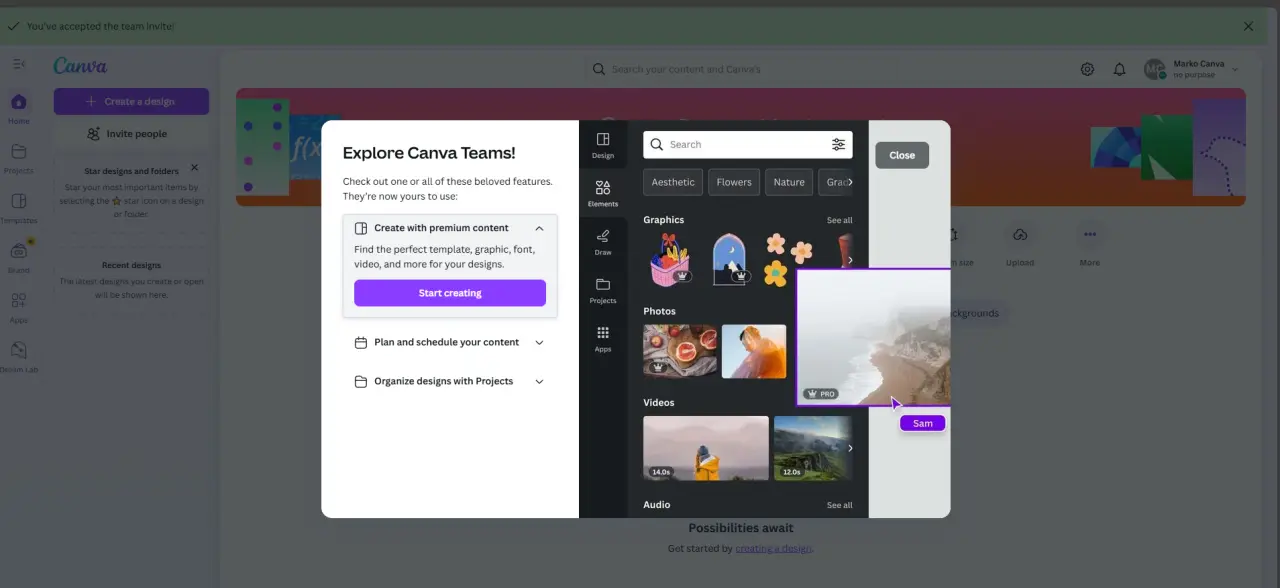1280x588 pixels.
Task: Click Create a design button
Action: click(131, 101)
